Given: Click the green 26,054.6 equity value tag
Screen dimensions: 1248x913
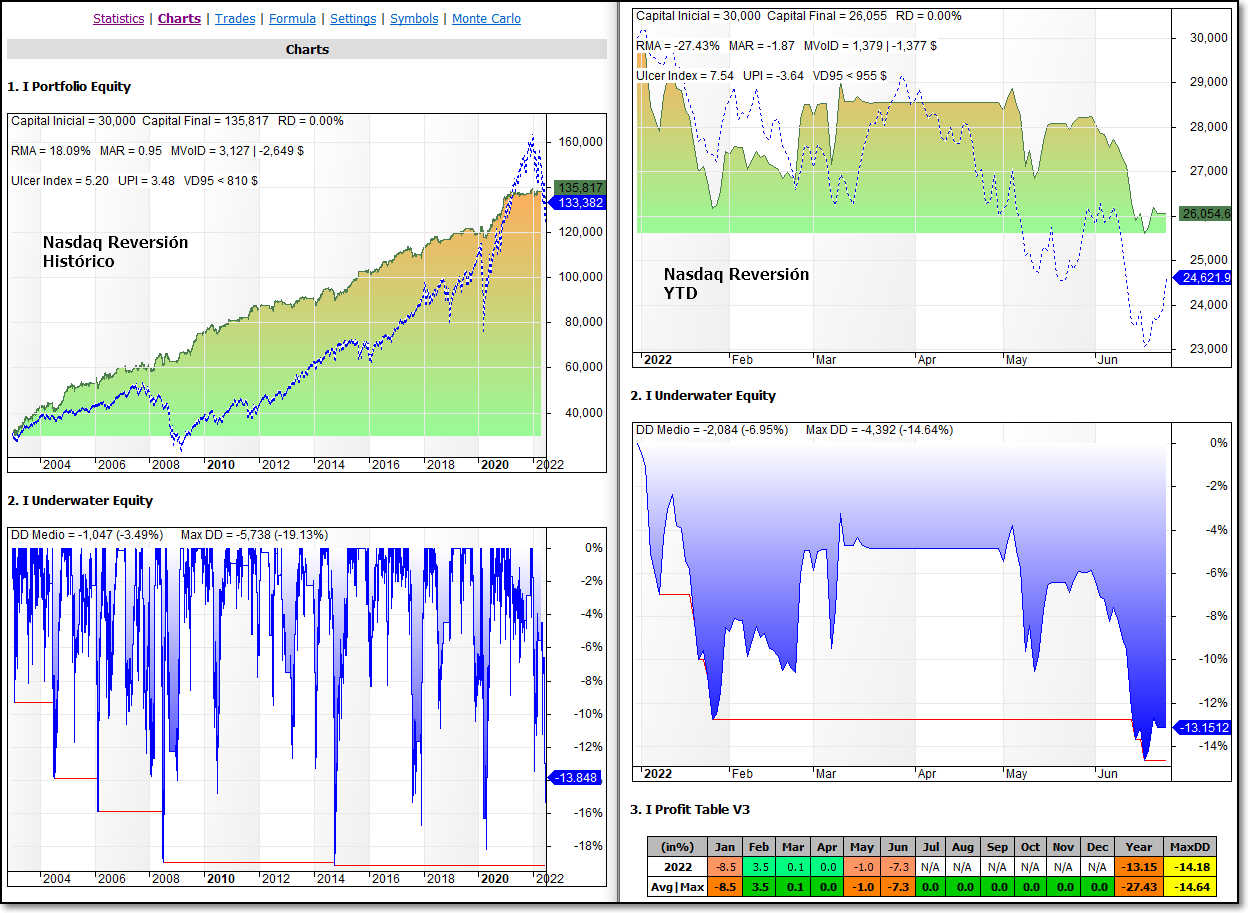Looking at the screenshot, I should pyautogui.click(x=1206, y=213).
